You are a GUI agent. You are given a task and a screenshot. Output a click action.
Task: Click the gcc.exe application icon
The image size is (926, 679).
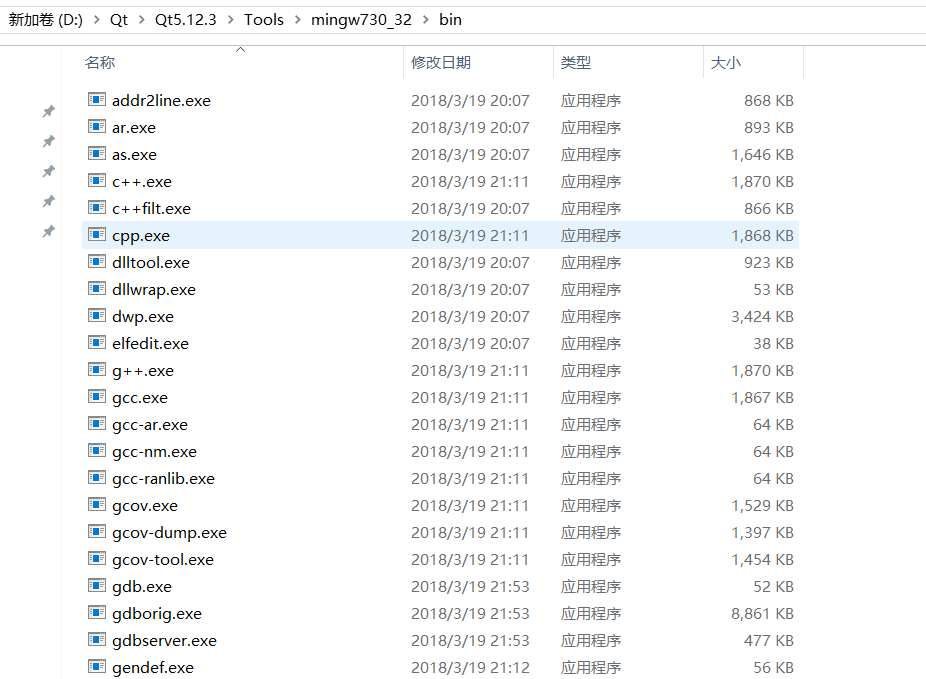click(97, 397)
